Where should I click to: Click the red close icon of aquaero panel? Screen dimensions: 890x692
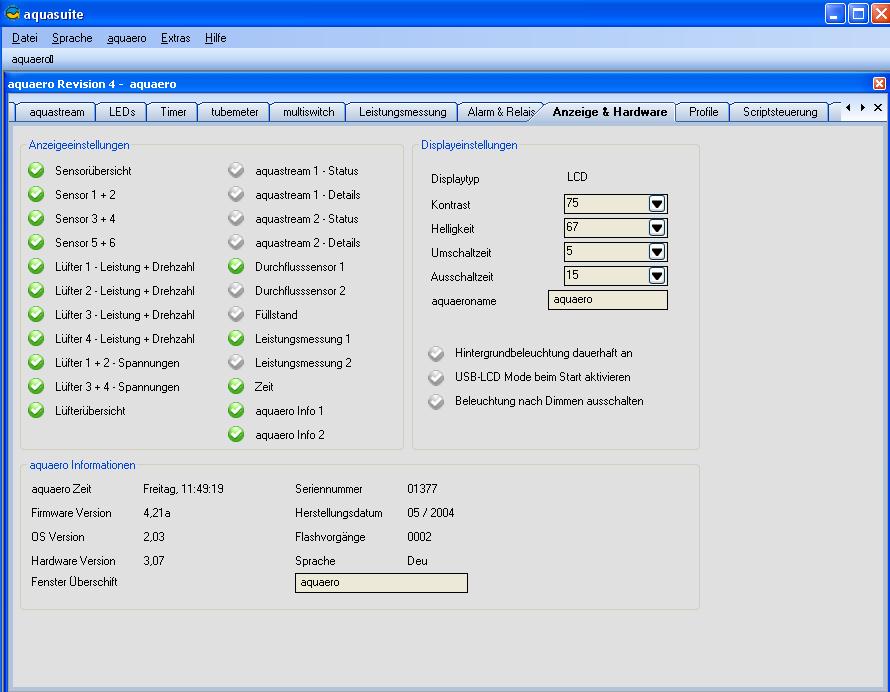(x=879, y=84)
